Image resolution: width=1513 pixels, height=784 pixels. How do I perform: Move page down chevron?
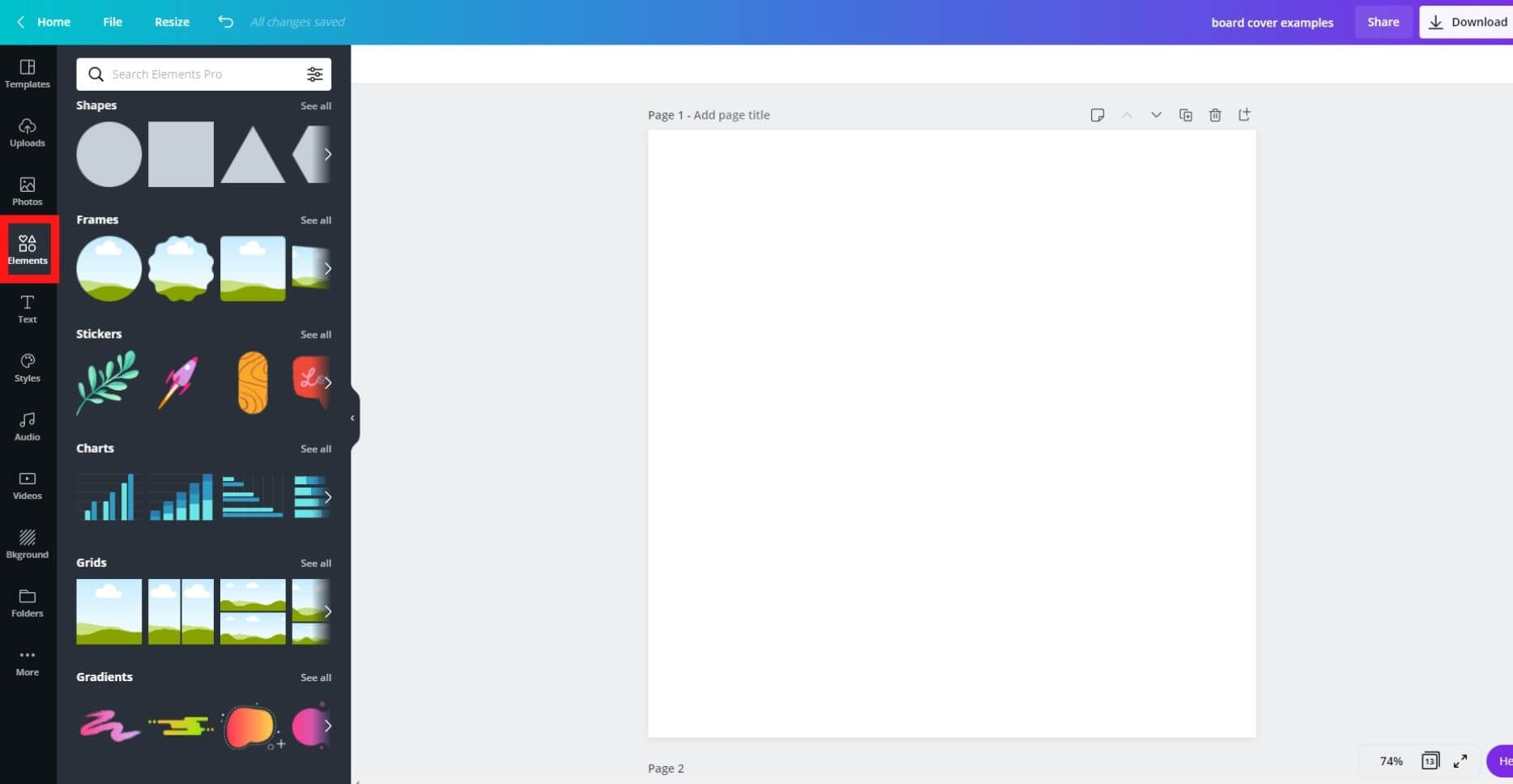coord(1156,115)
